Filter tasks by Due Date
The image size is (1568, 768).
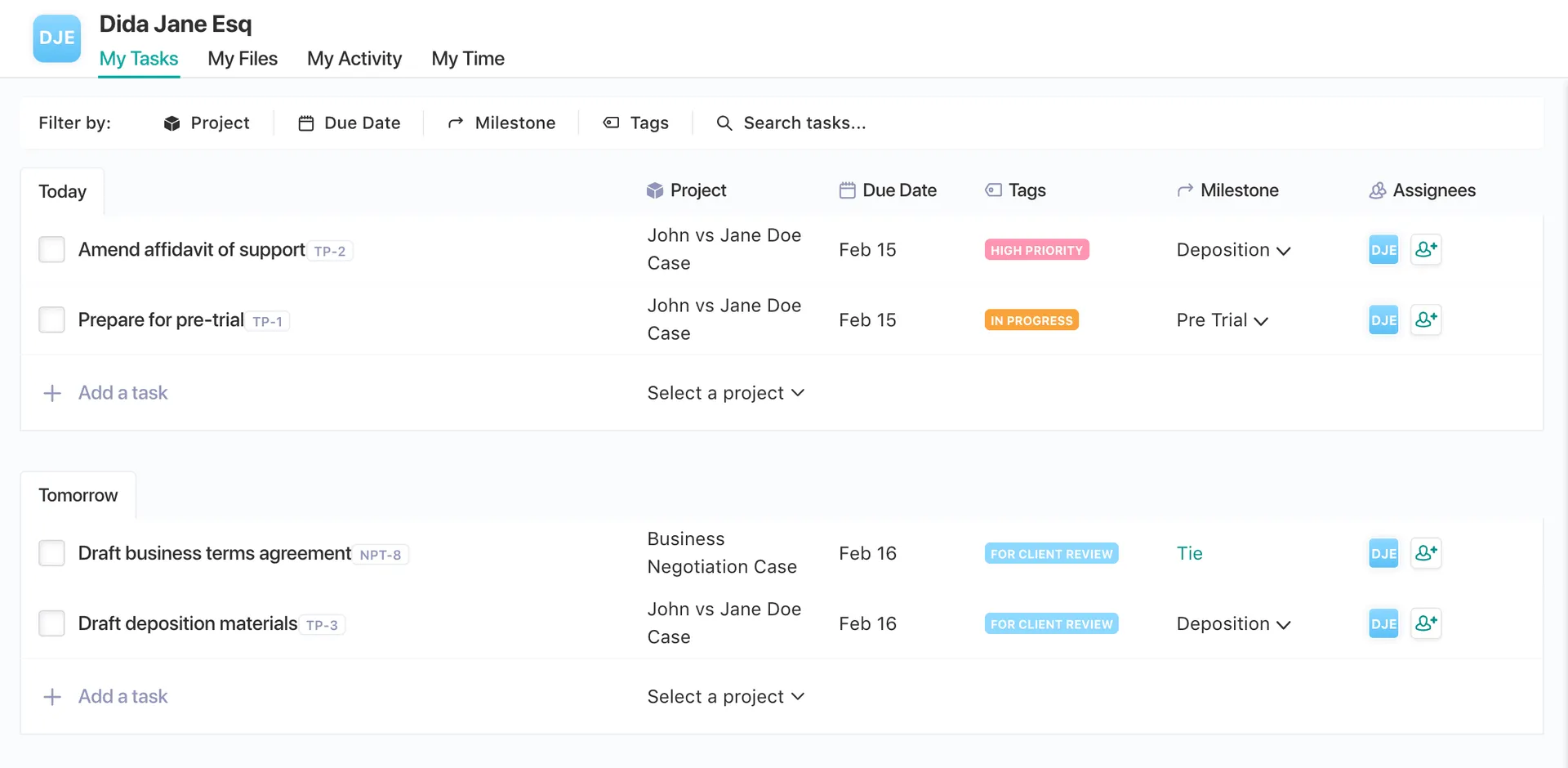[x=350, y=123]
